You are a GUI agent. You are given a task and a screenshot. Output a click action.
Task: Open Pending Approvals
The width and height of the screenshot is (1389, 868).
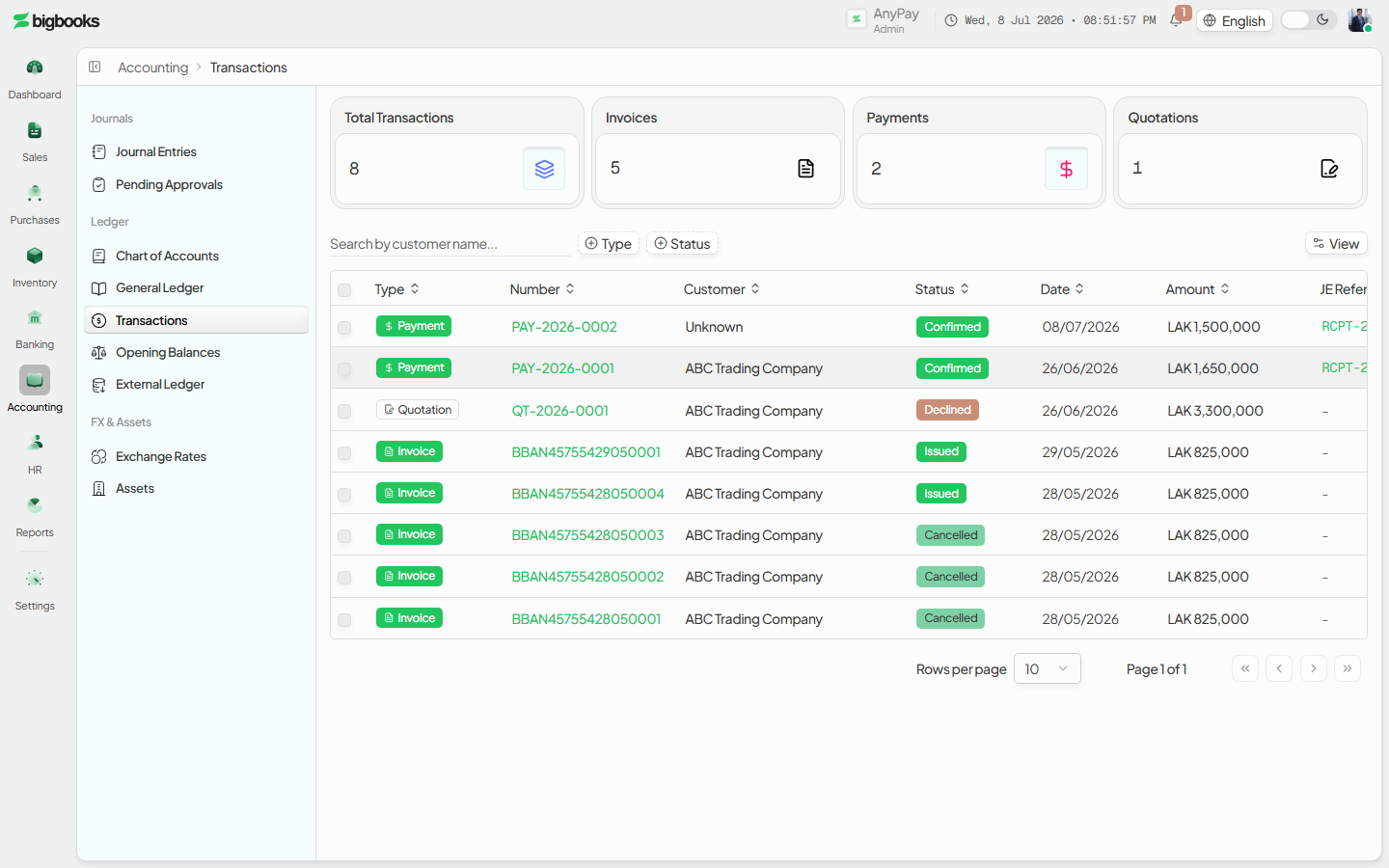click(196, 184)
